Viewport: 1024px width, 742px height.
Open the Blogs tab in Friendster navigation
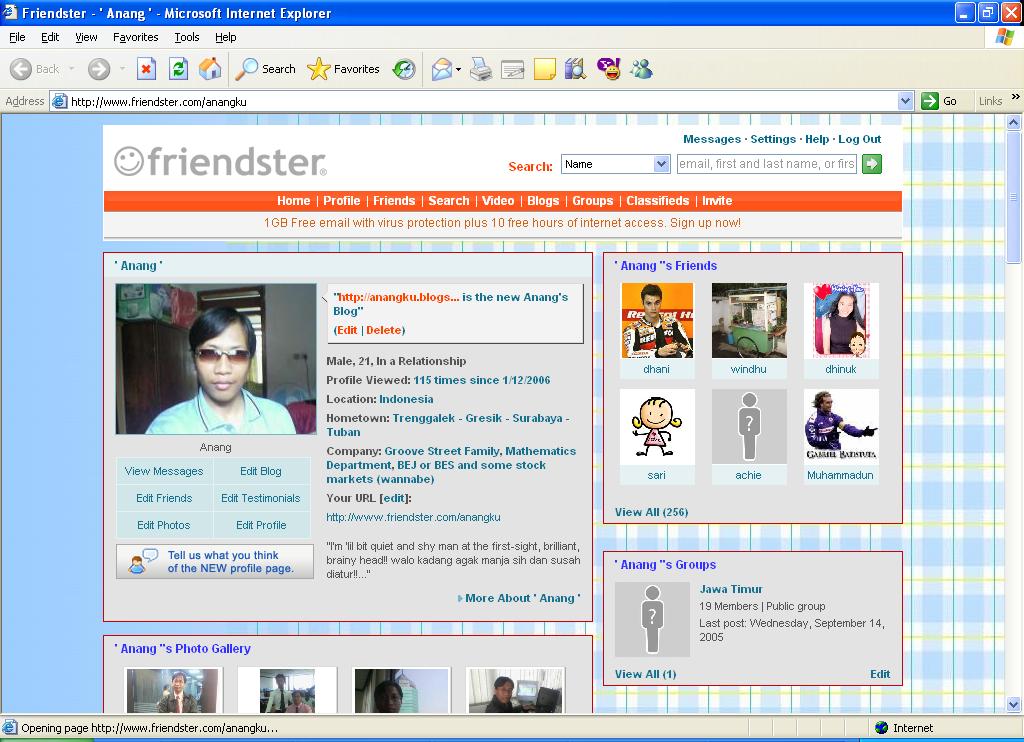tap(543, 201)
